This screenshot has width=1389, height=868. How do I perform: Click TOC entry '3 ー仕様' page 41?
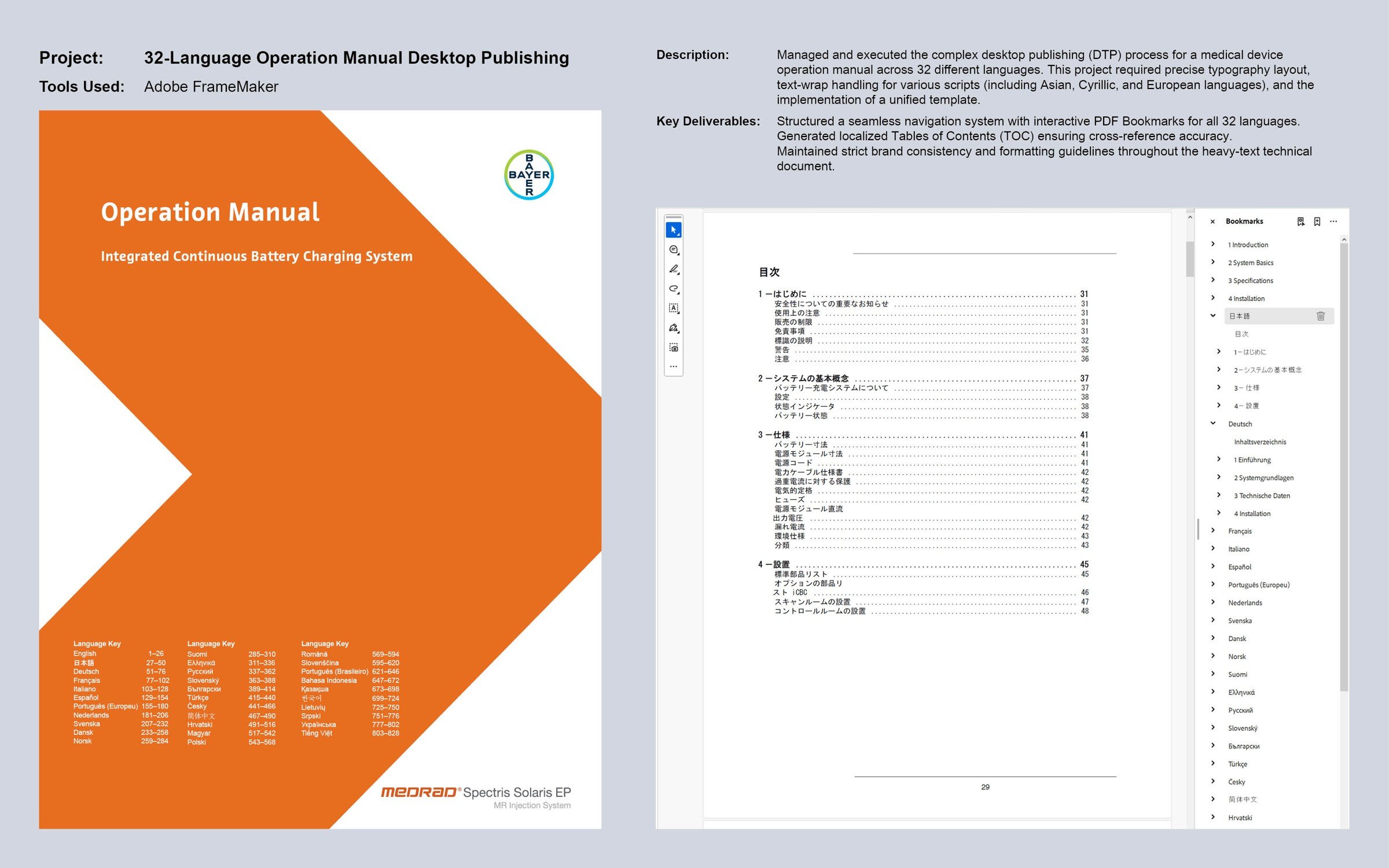[923, 435]
